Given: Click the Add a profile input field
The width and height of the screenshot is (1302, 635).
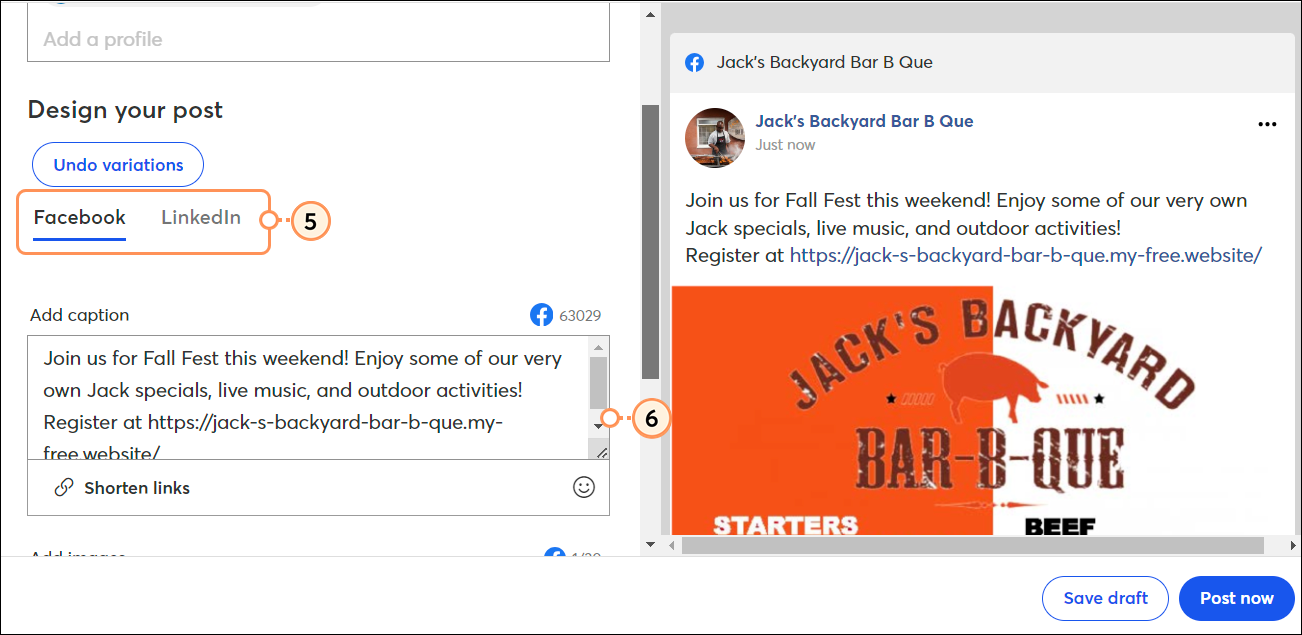Looking at the screenshot, I should click(318, 40).
